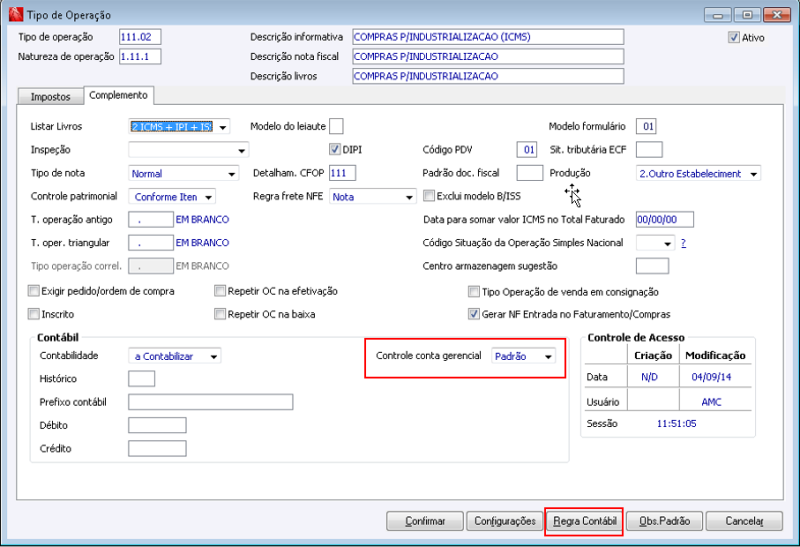The image size is (800, 547).
Task: Click the Padrão doc. fiscal field
Action: pos(530,173)
